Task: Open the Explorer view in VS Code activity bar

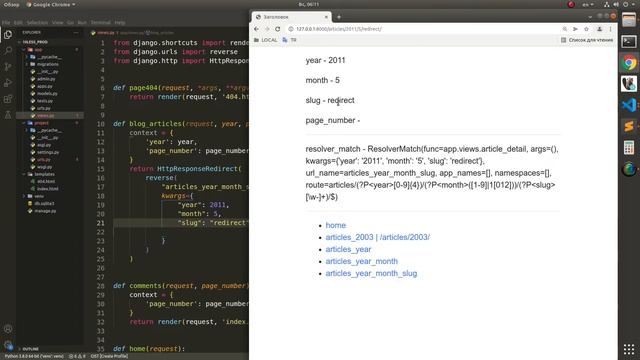Action: tap(8, 35)
